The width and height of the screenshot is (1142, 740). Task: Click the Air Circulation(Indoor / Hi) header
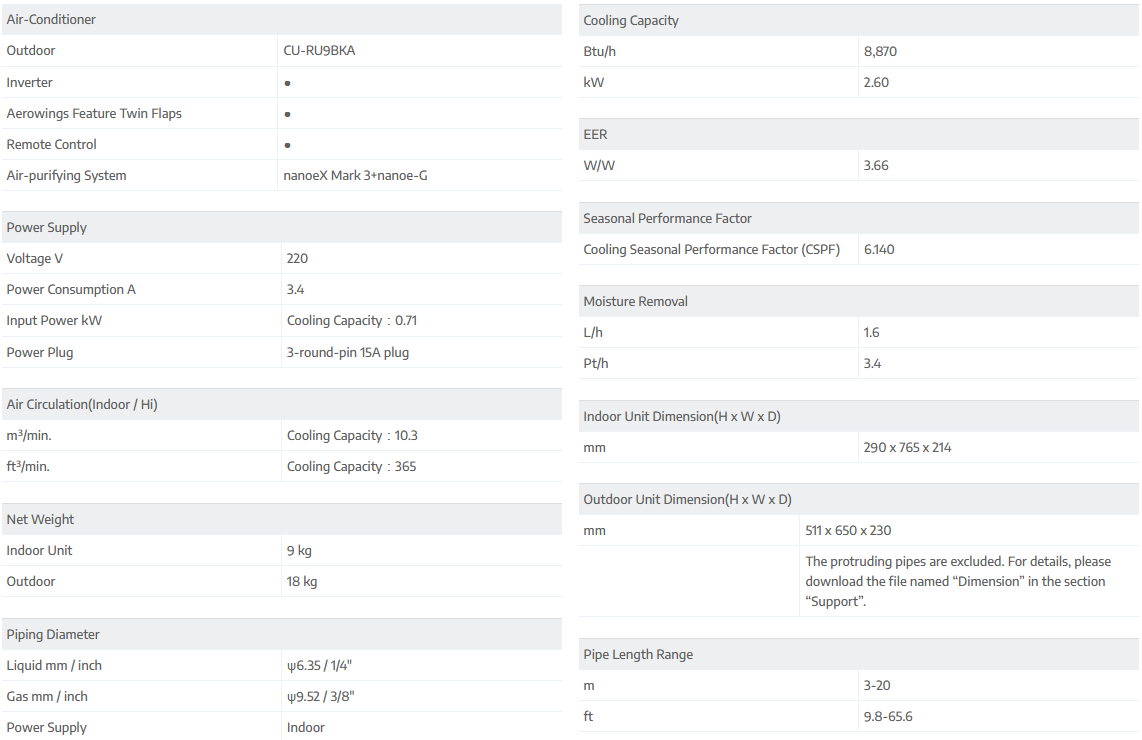pos(82,405)
